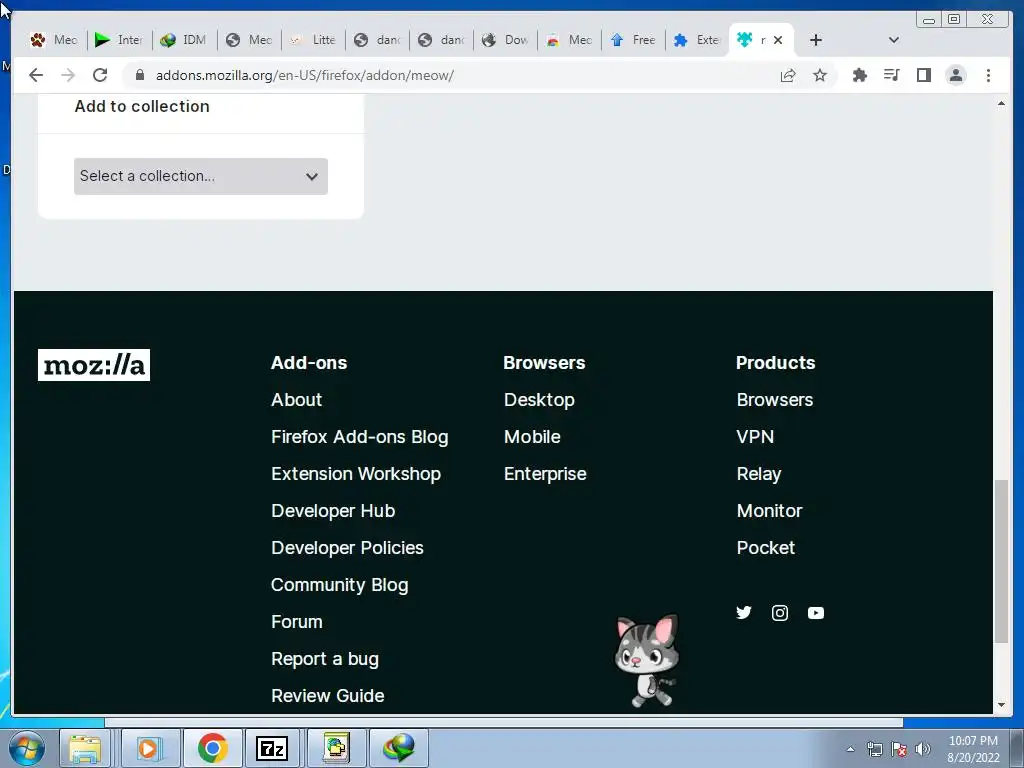The image size is (1024, 768).
Task: Open the Forum link
Action: pos(296,622)
